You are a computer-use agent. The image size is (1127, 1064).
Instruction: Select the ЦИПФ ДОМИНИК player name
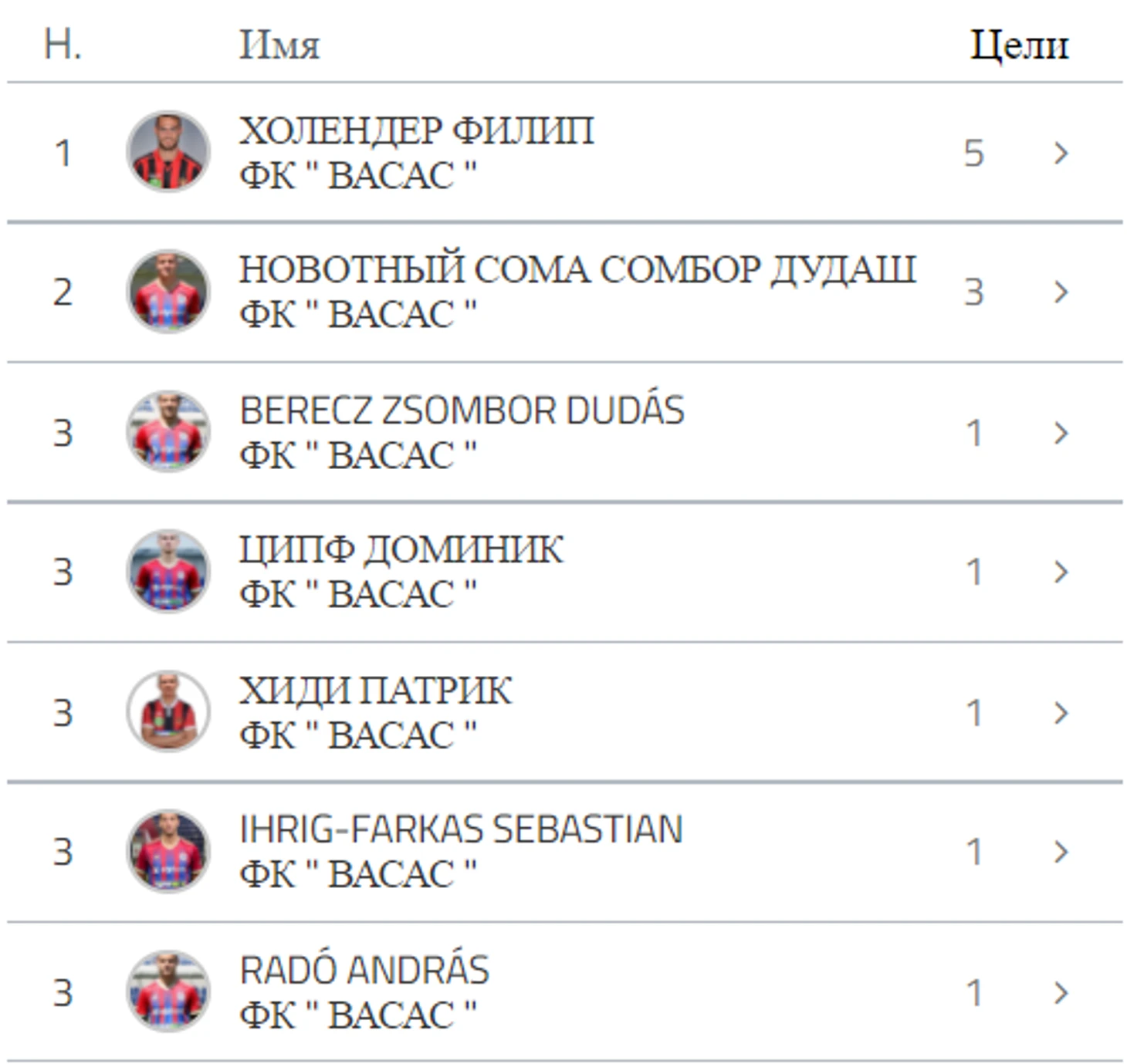point(401,550)
